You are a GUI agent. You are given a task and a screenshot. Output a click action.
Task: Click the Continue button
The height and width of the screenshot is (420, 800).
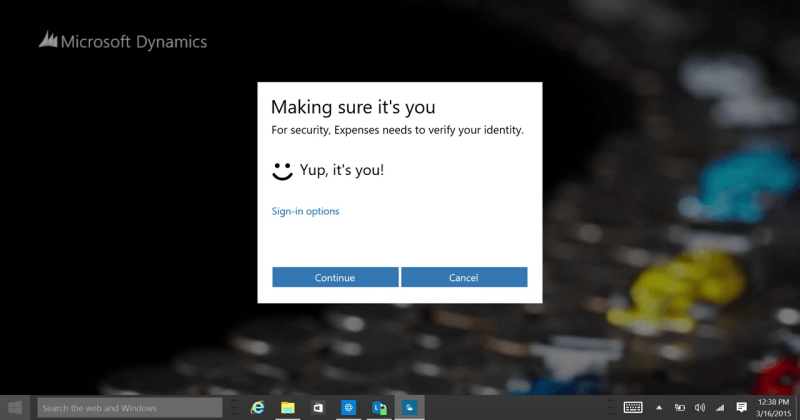click(x=335, y=277)
